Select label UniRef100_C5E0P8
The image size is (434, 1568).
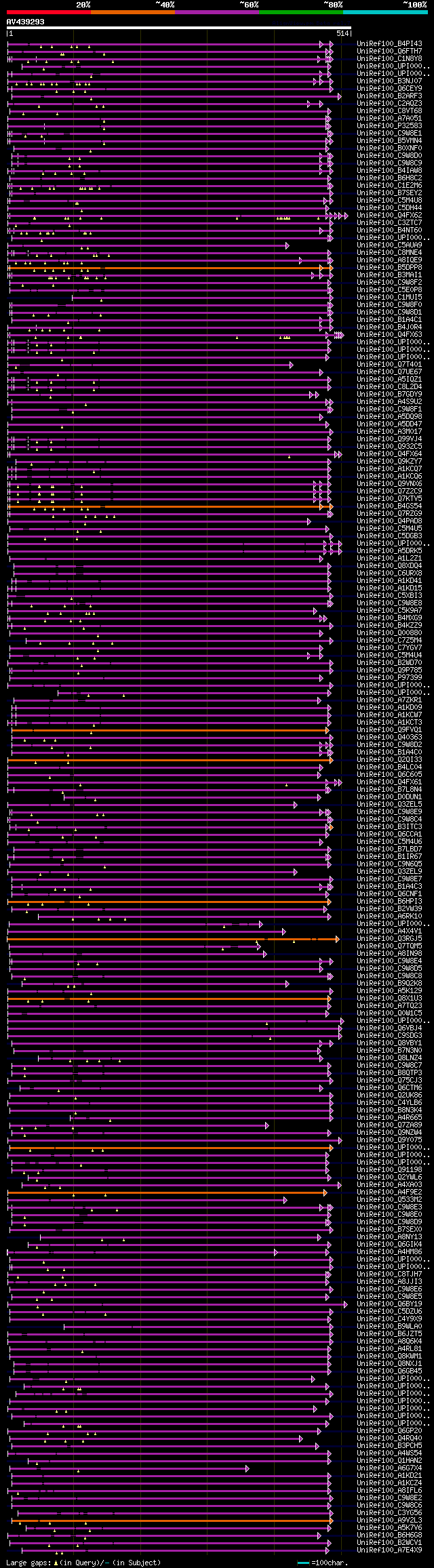(389, 289)
